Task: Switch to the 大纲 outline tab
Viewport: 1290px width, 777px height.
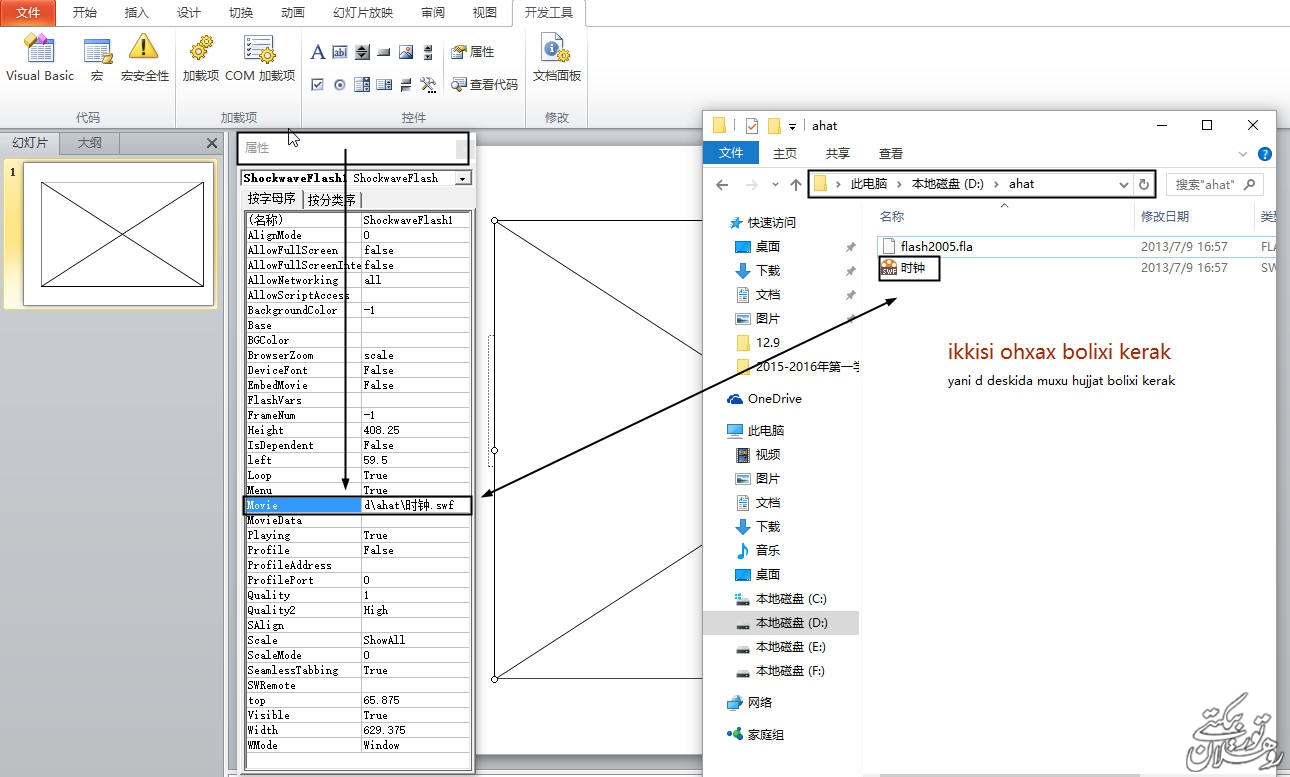Action: (x=90, y=143)
